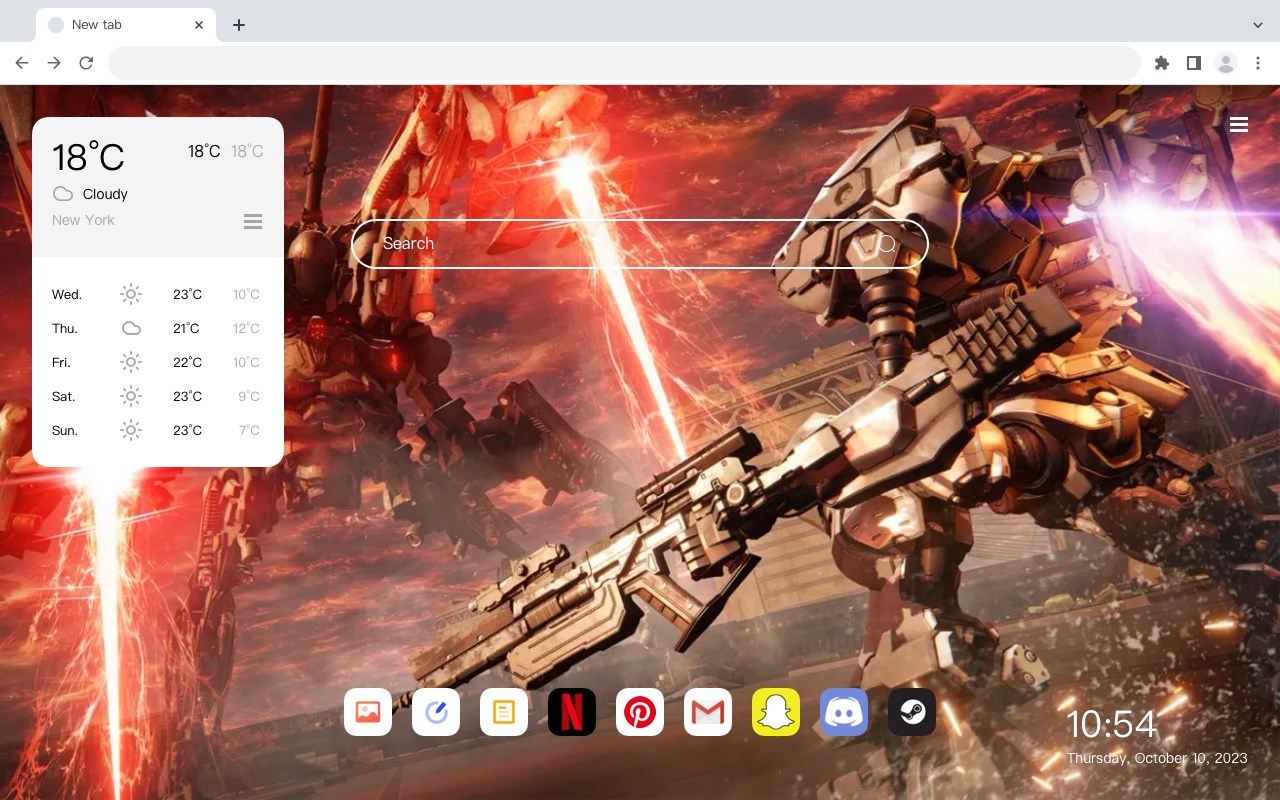
Task: Open the Gmail shortcut
Action: pos(708,712)
